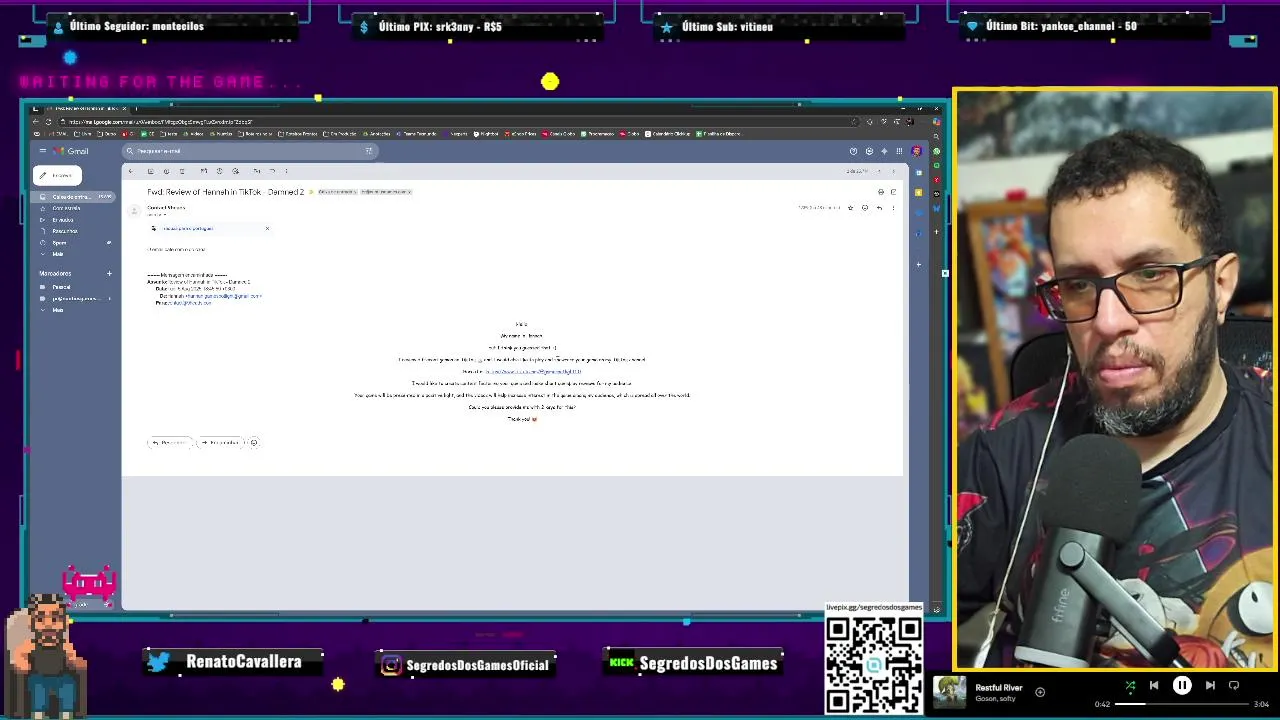The image size is (1280, 720).
Task: Create new label with plus icon
Action: click(x=109, y=273)
